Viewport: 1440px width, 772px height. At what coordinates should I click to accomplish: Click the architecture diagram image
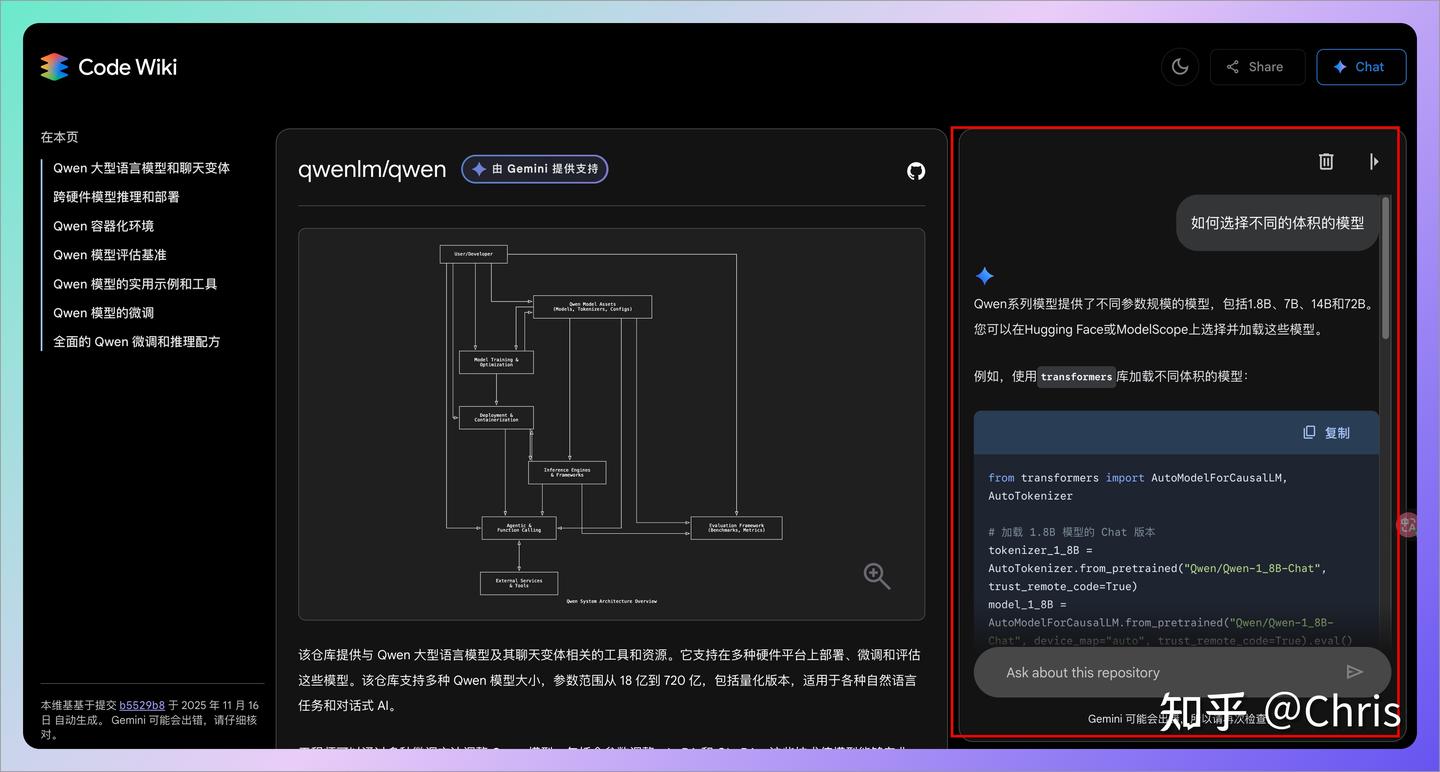coord(611,424)
